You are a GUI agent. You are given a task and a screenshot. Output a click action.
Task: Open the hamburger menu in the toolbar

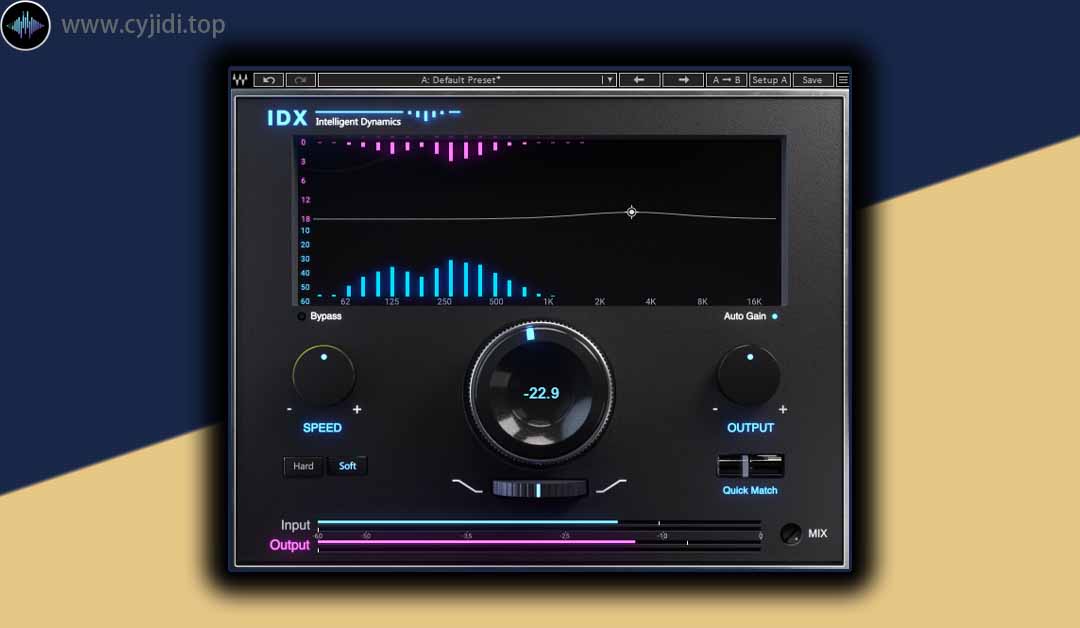click(842, 80)
